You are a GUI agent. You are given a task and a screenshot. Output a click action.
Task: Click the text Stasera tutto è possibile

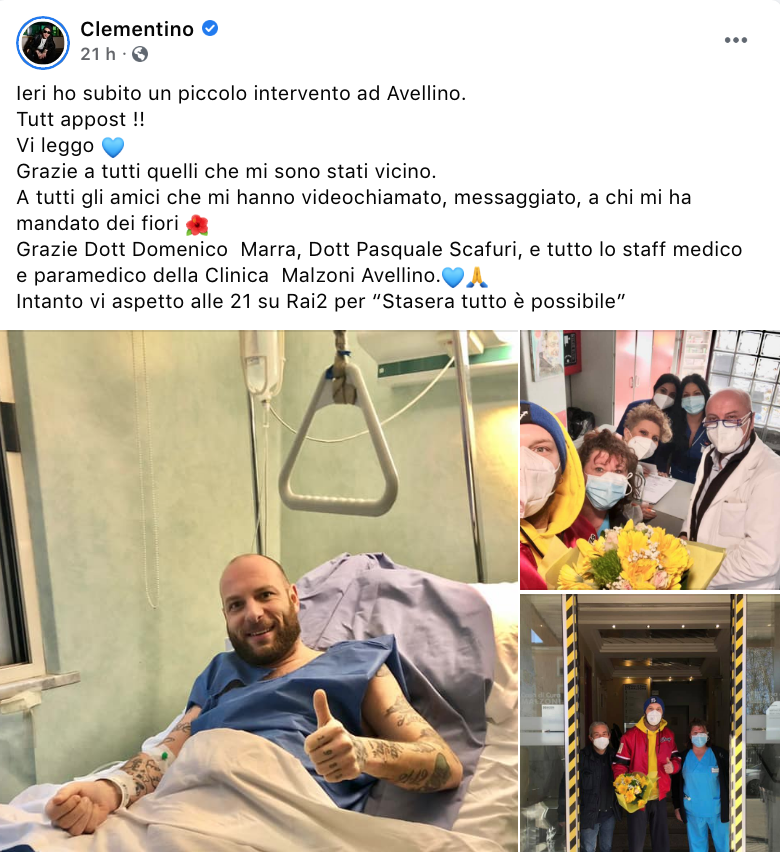[x=504, y=301]
